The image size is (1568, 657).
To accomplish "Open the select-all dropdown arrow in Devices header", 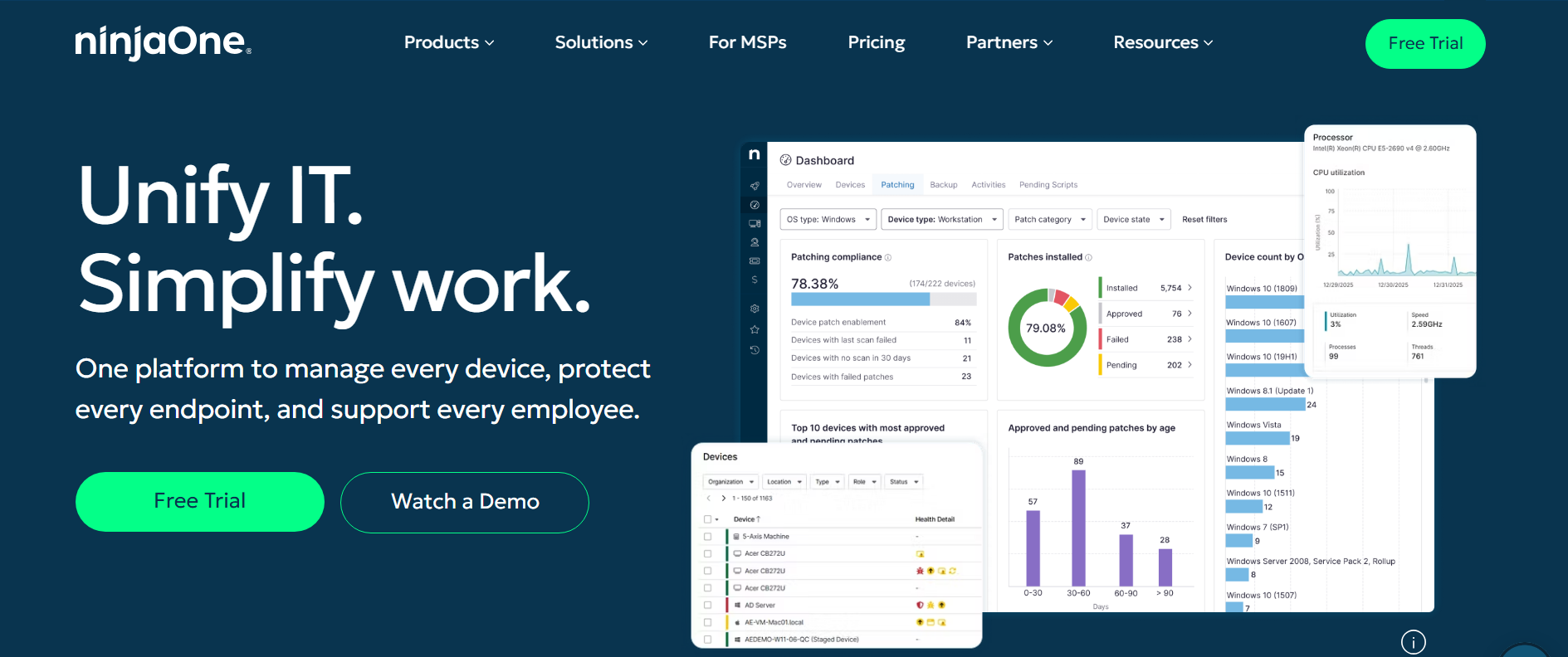I will (717, 519).
